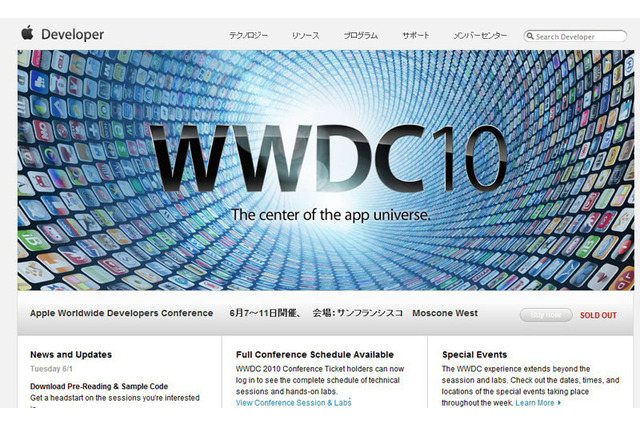The height and width of the screenshot is (426, 640).
Task: Click the 6月7～11日開催 date text
Action: tap(264, 313)
